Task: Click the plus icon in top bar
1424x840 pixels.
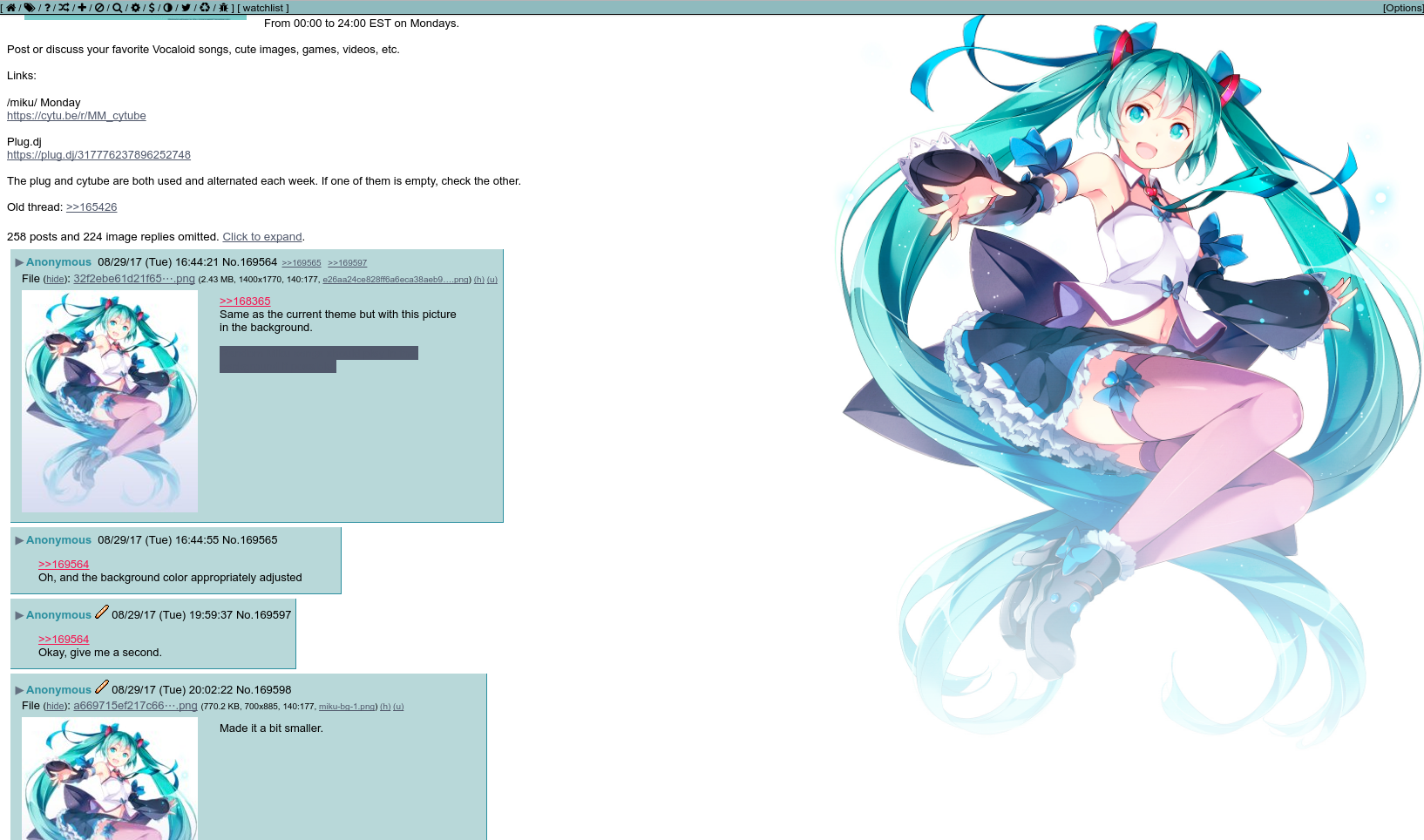Action: (x=82, y=8)
